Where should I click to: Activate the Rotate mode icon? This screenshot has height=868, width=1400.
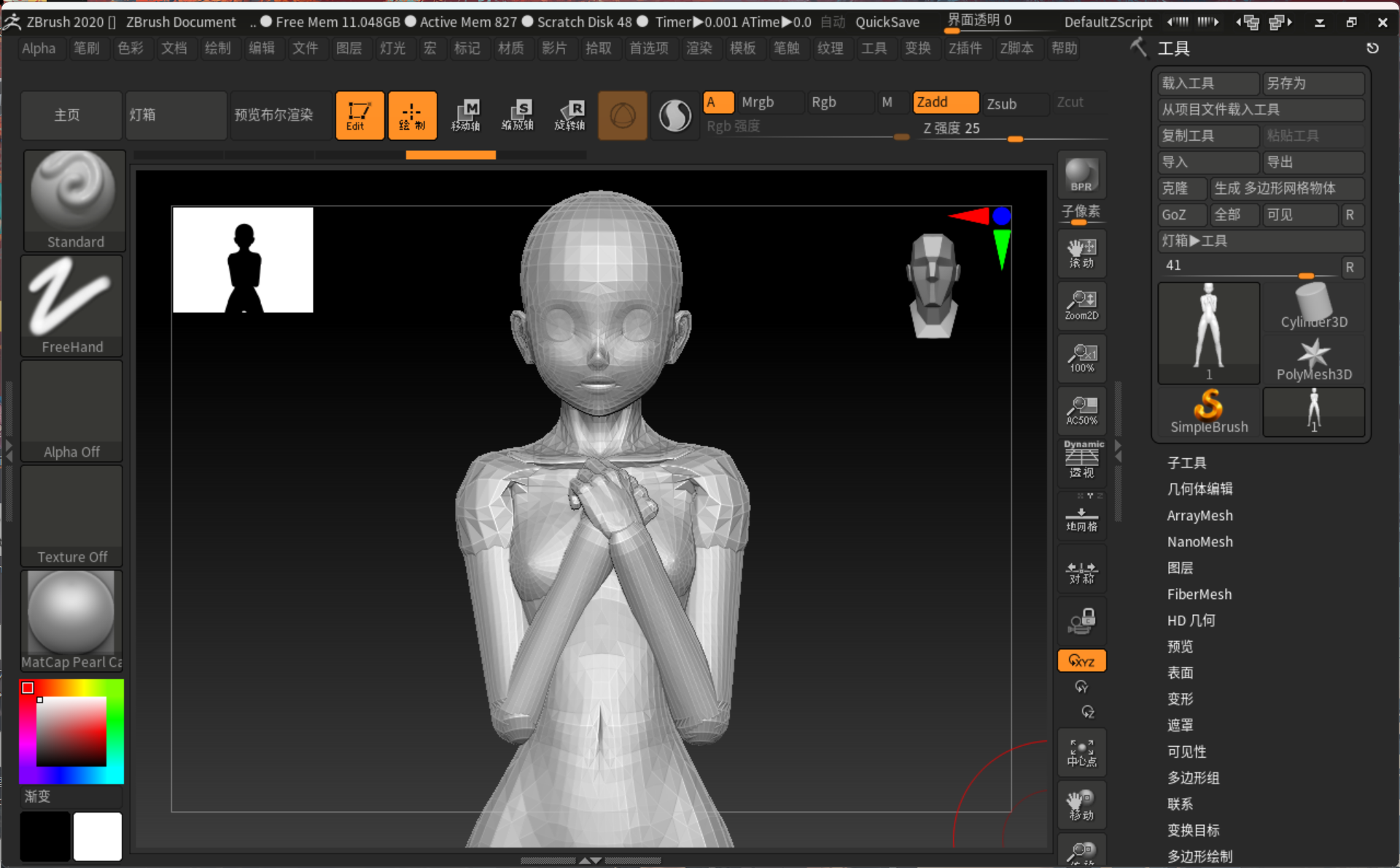click(569, 115)
